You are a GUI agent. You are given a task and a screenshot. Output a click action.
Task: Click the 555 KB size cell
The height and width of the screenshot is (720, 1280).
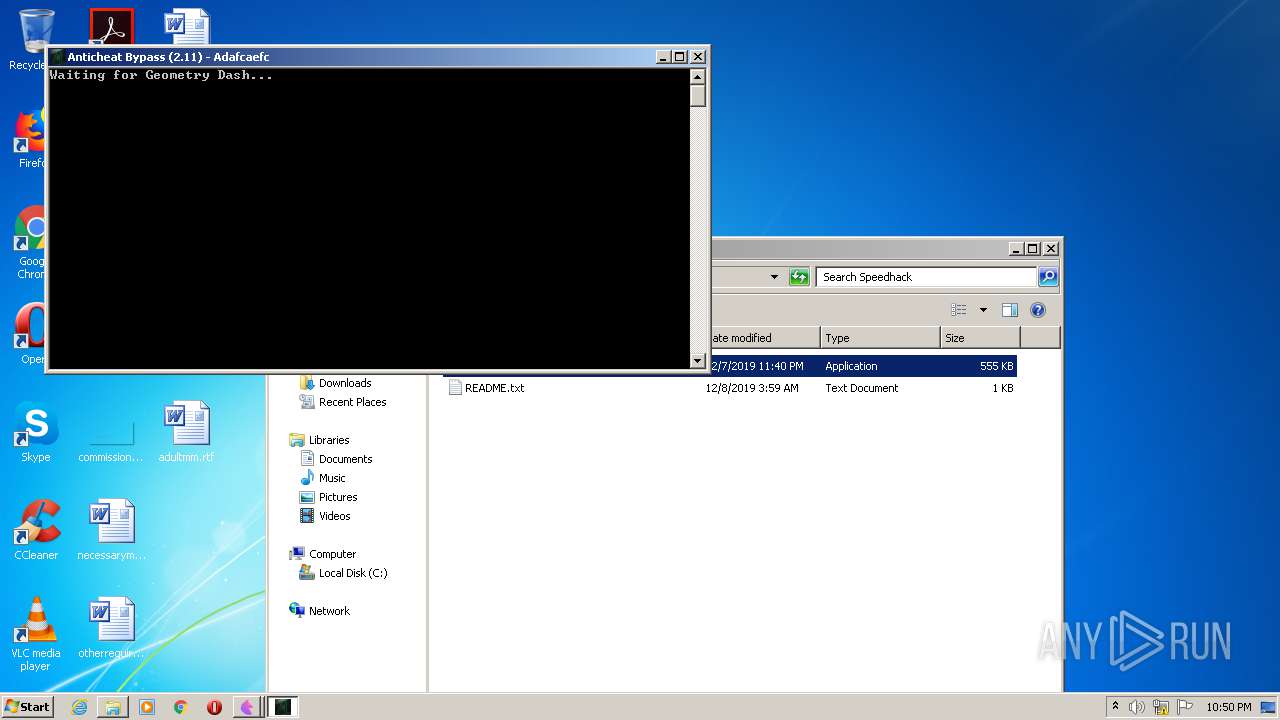997,366
